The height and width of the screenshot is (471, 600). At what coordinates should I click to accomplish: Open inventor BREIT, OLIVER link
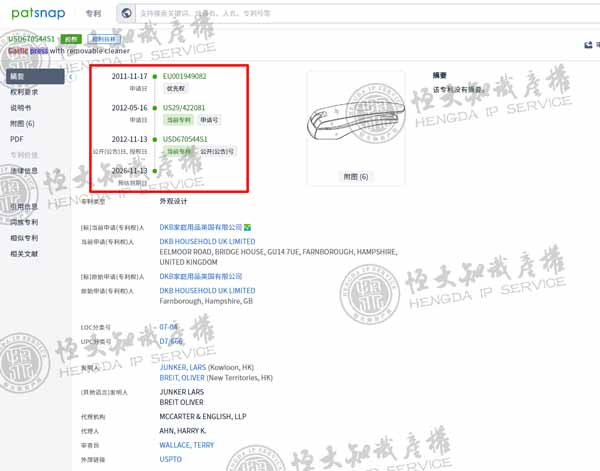pos(182,378)
